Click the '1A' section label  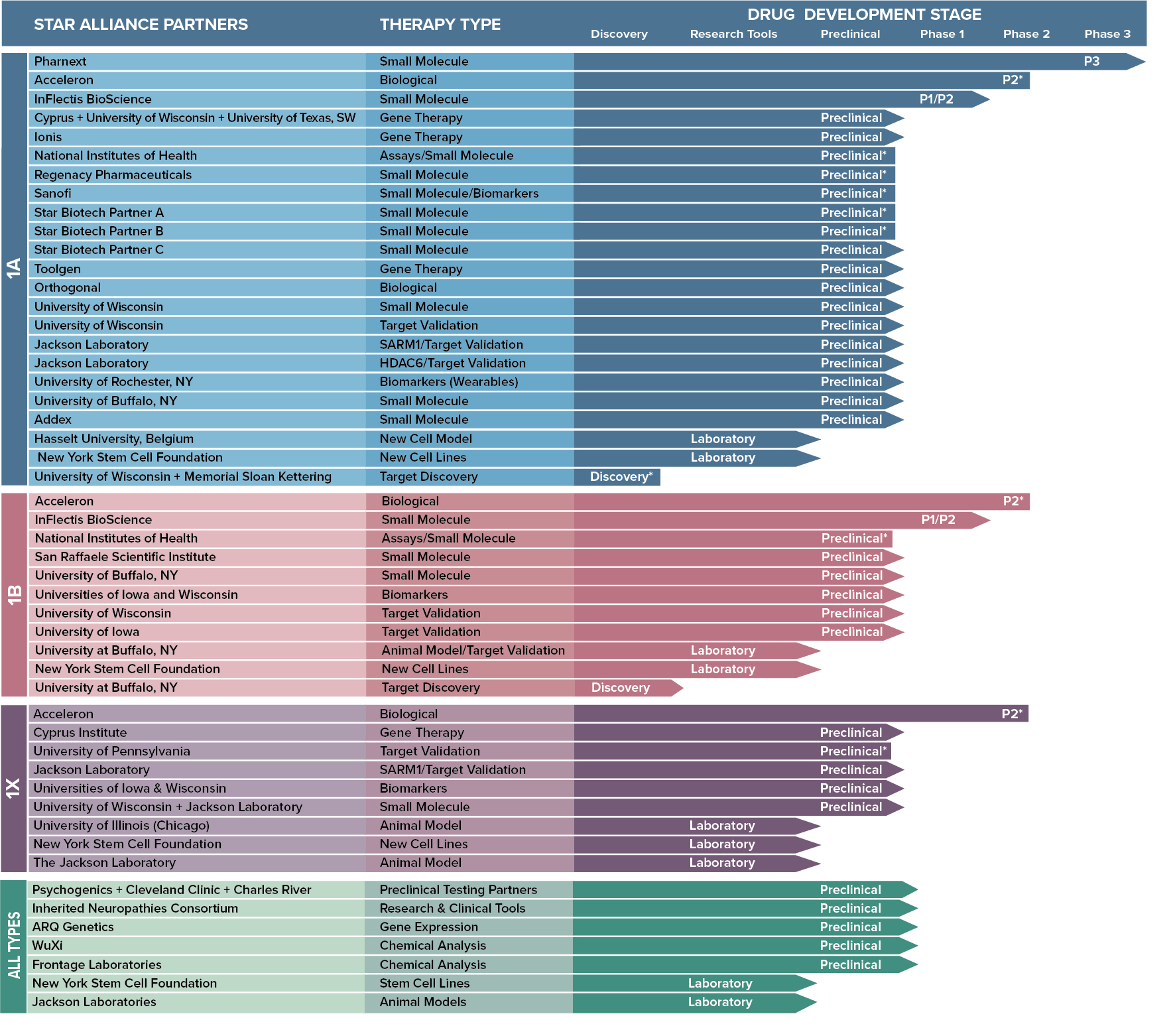[14, 269]
